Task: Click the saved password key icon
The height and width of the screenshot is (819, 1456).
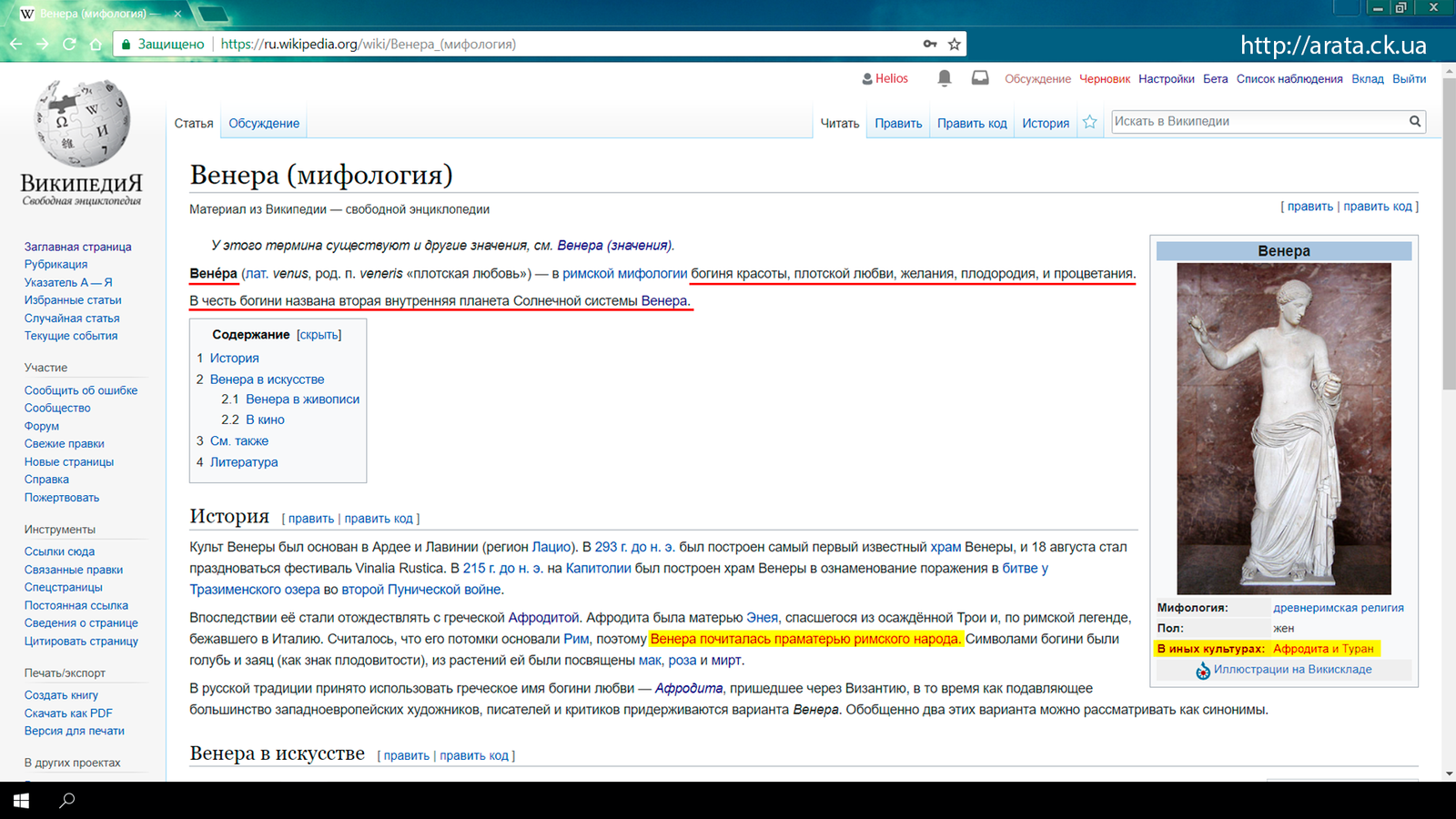Action: point(930,44)
